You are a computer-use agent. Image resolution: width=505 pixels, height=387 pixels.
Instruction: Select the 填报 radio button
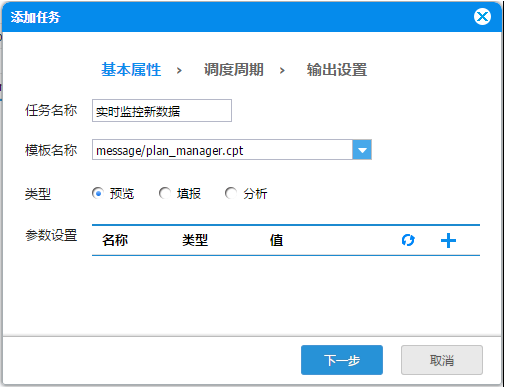[x=165, y=193]
